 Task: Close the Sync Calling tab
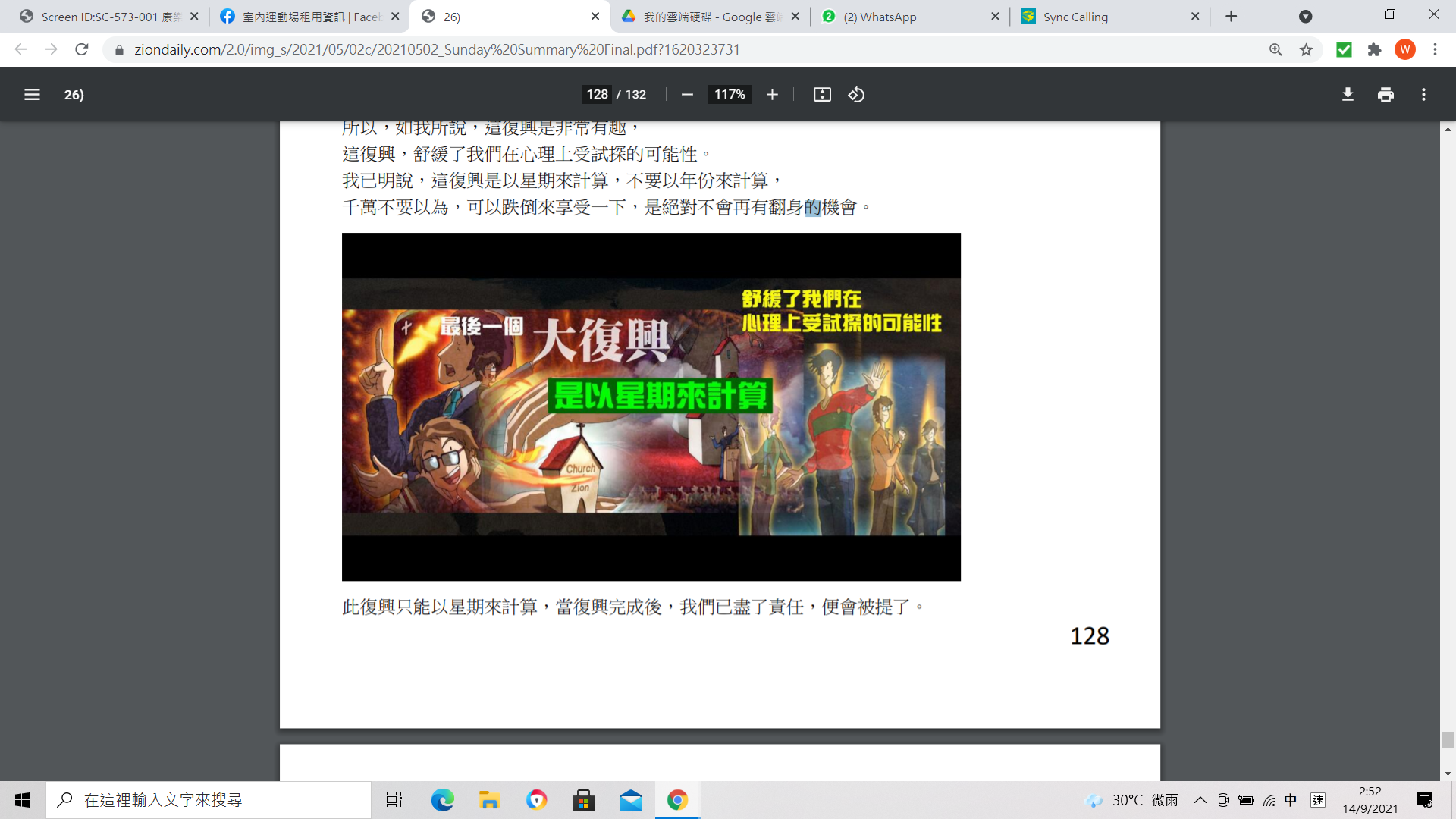click(1195, 17)
